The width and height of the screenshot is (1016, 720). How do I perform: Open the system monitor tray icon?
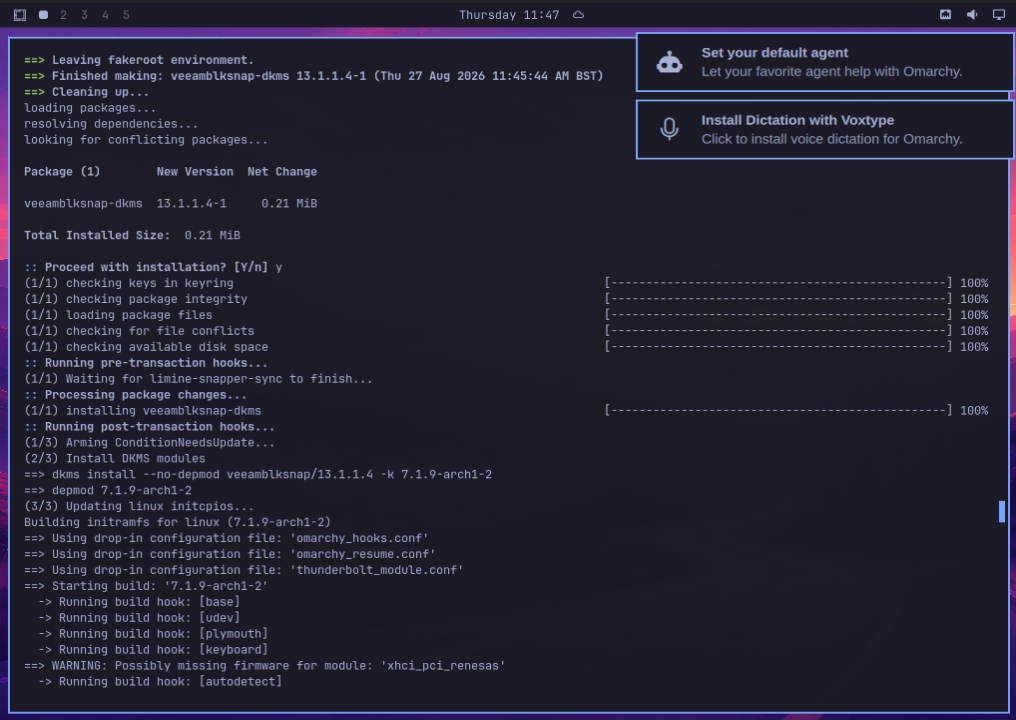(945, 15)
